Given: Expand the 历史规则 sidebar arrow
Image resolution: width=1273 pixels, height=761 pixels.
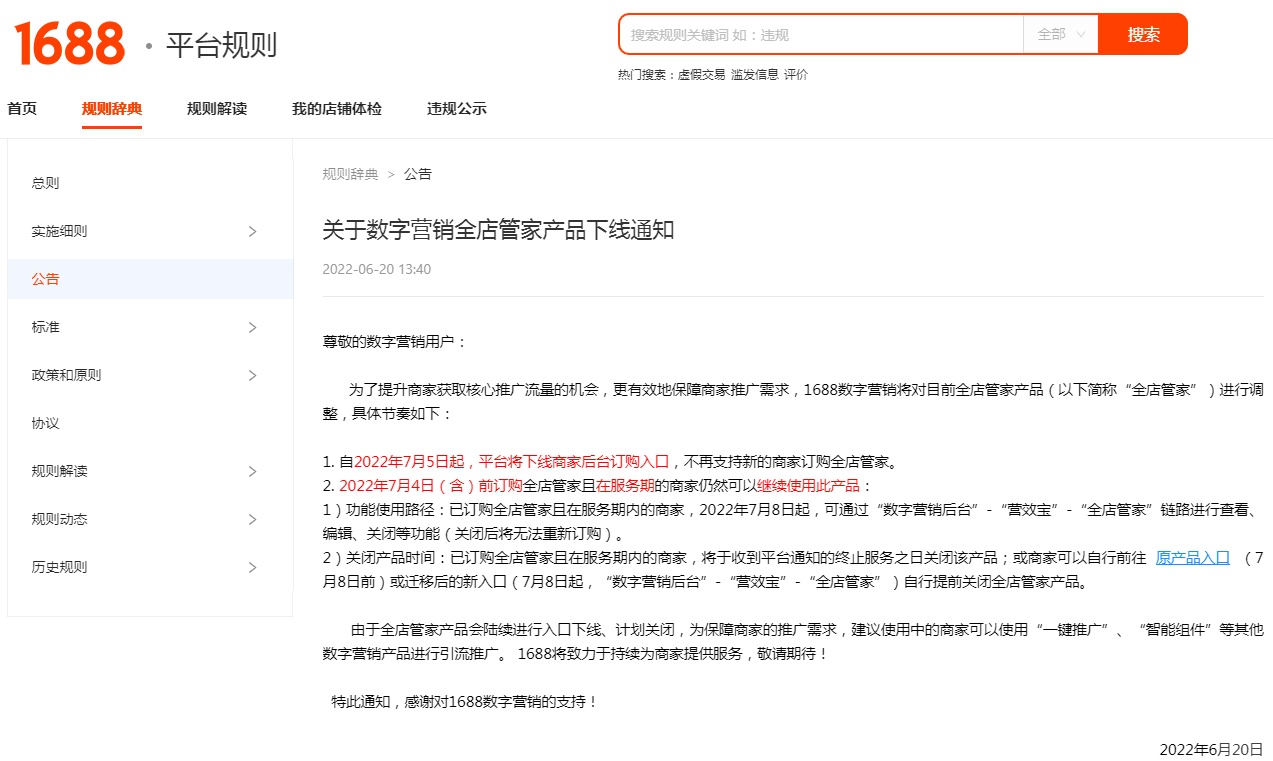Looking at the screenshot, I should tap(252, 567).
